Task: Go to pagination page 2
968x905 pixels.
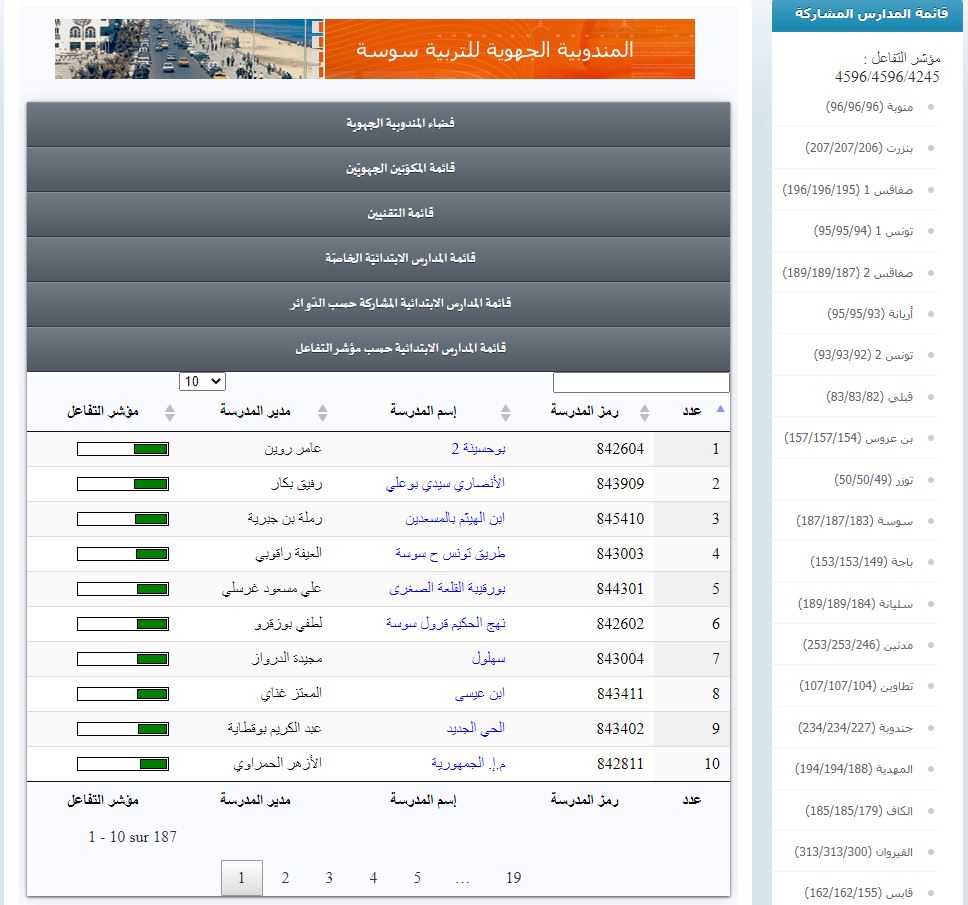Action: click(x=285, y=877)
